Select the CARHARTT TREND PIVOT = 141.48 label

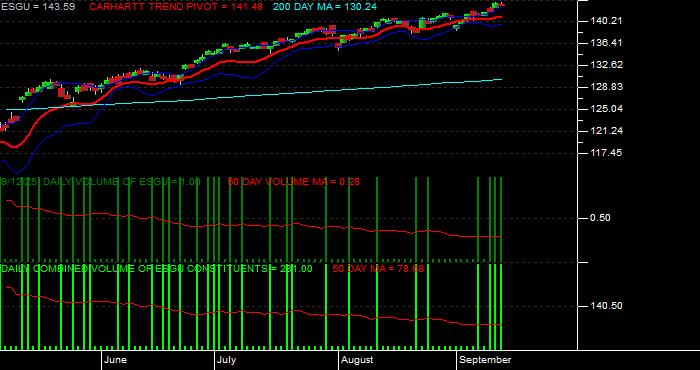click(x=176, y=7)
